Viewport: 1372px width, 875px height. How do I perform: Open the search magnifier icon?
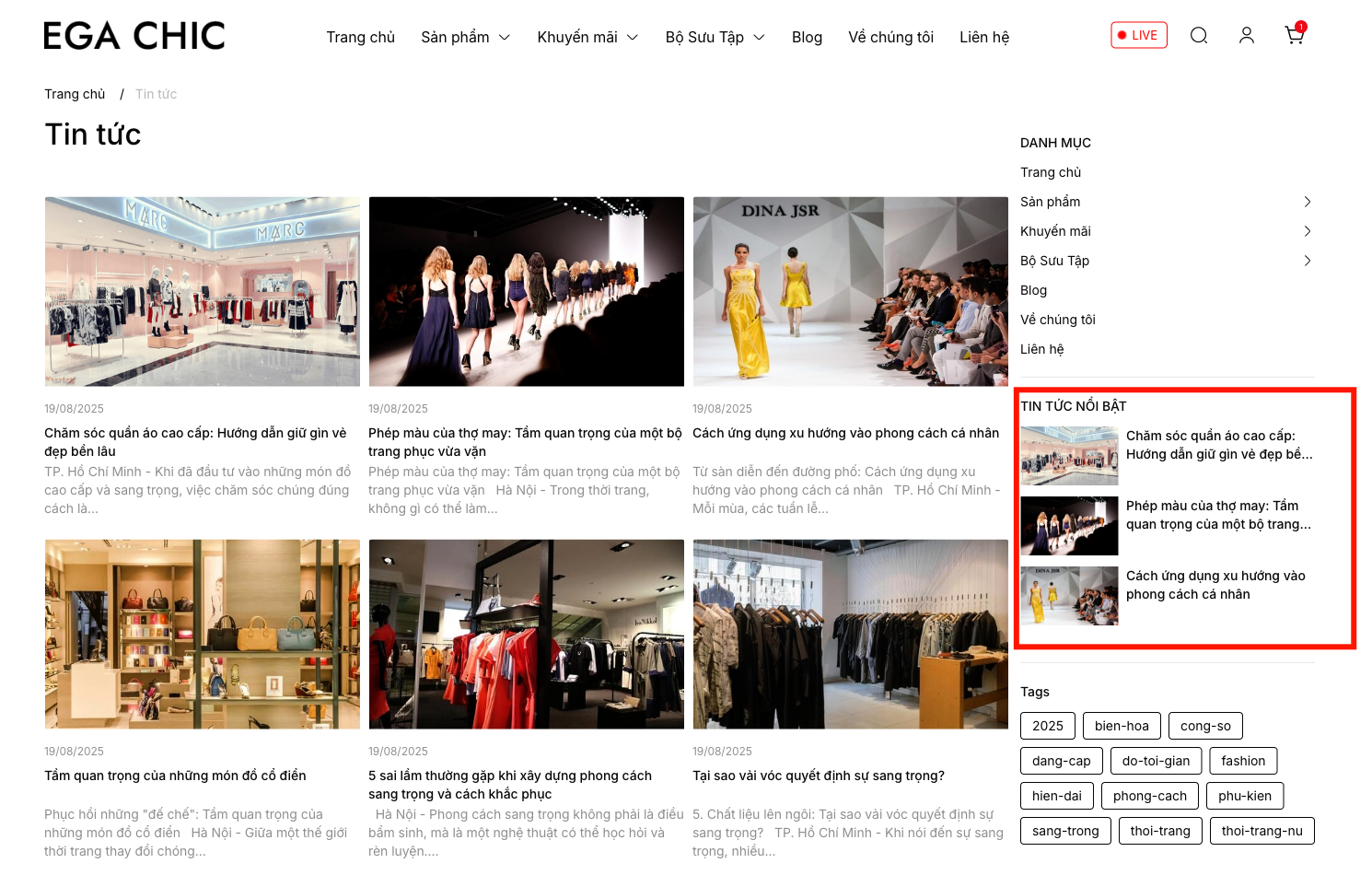coord(1198,36)
